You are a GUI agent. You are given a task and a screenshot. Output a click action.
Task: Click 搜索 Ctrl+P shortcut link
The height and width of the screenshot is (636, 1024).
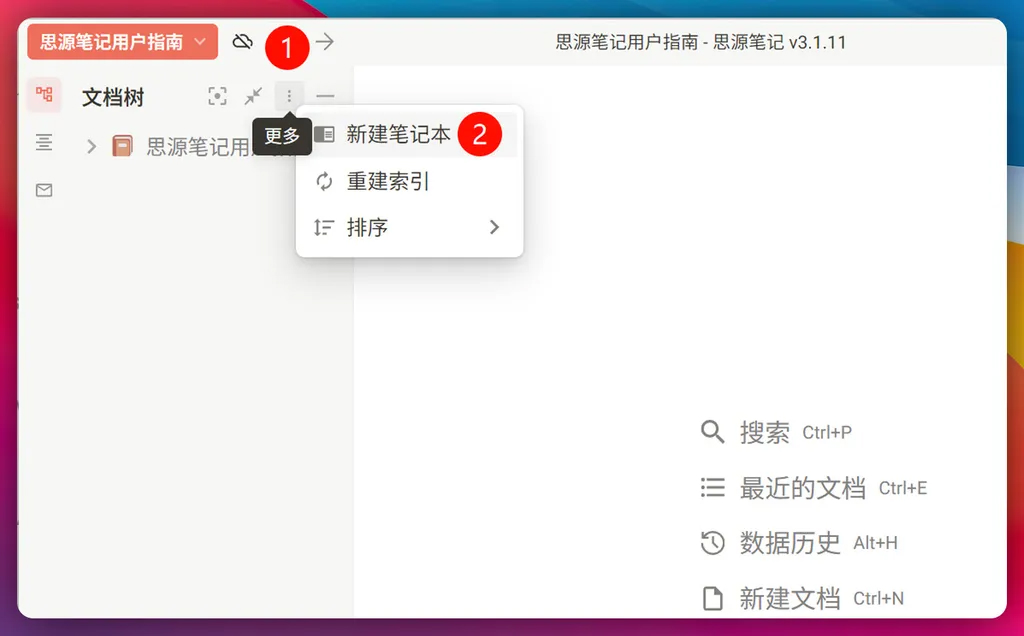pos(776,432)
